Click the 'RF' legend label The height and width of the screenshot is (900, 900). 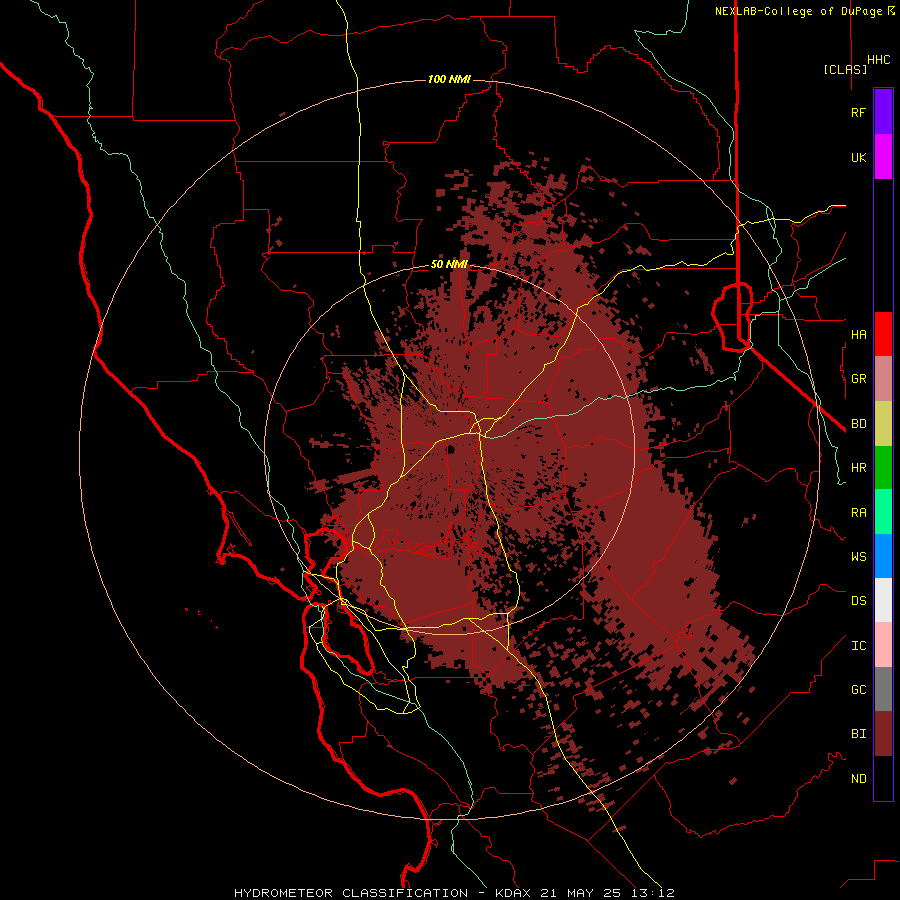click(x=859, y=112)
